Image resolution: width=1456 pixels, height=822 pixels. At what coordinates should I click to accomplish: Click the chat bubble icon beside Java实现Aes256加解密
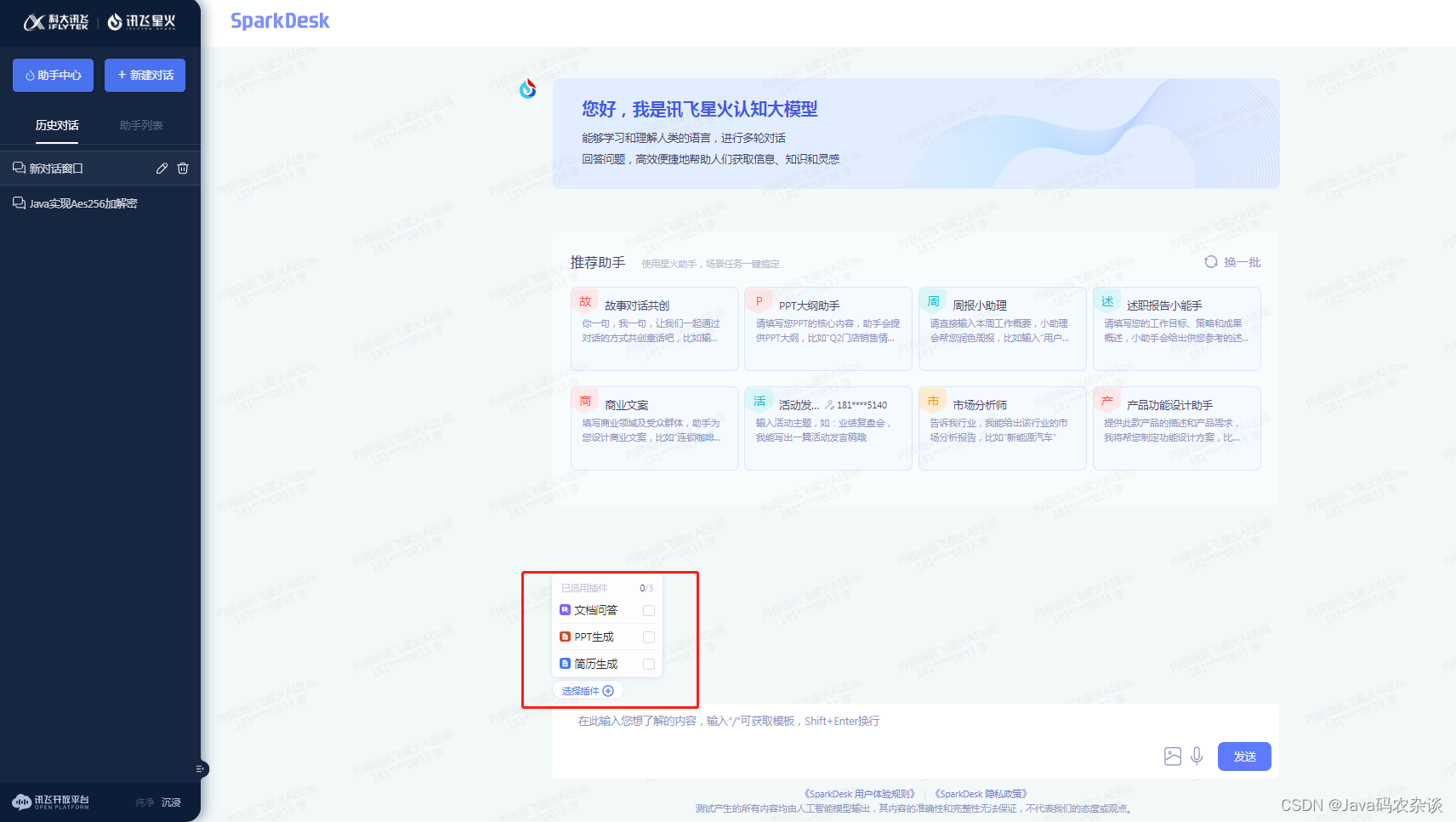click(19, 203)
